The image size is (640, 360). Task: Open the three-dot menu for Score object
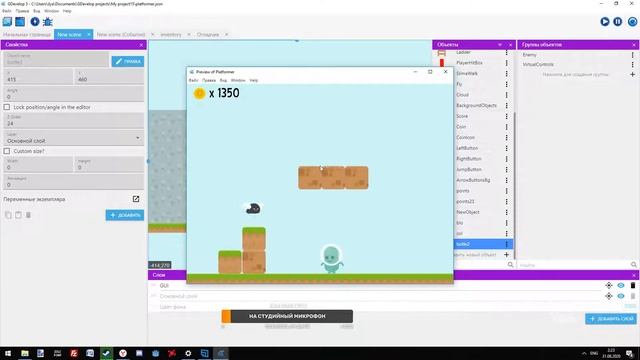tap(507, 116)
